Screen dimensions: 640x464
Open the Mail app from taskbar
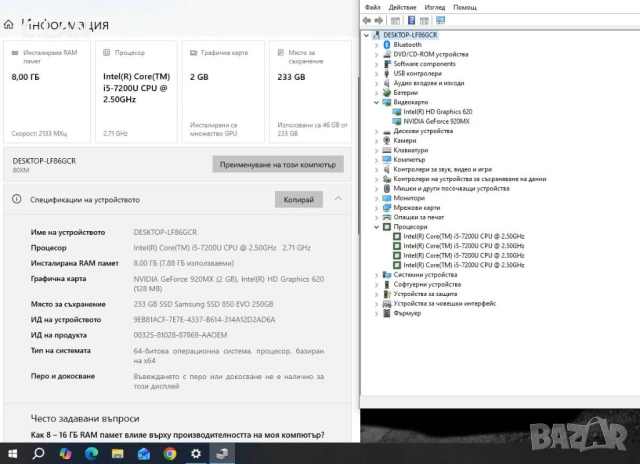(x=144, y=453)
